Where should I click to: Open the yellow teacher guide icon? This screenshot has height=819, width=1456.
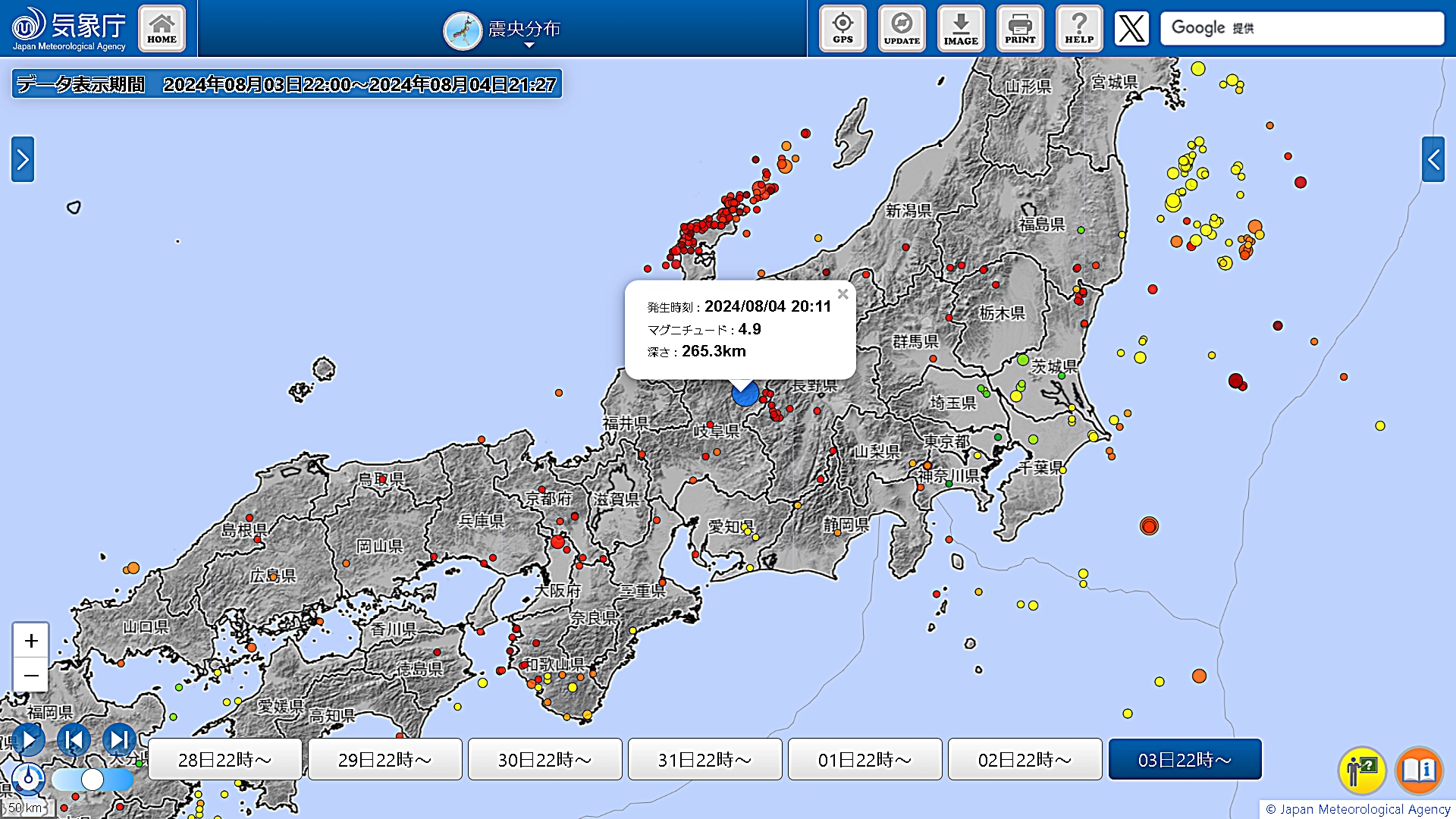(x=1362, y=770)
